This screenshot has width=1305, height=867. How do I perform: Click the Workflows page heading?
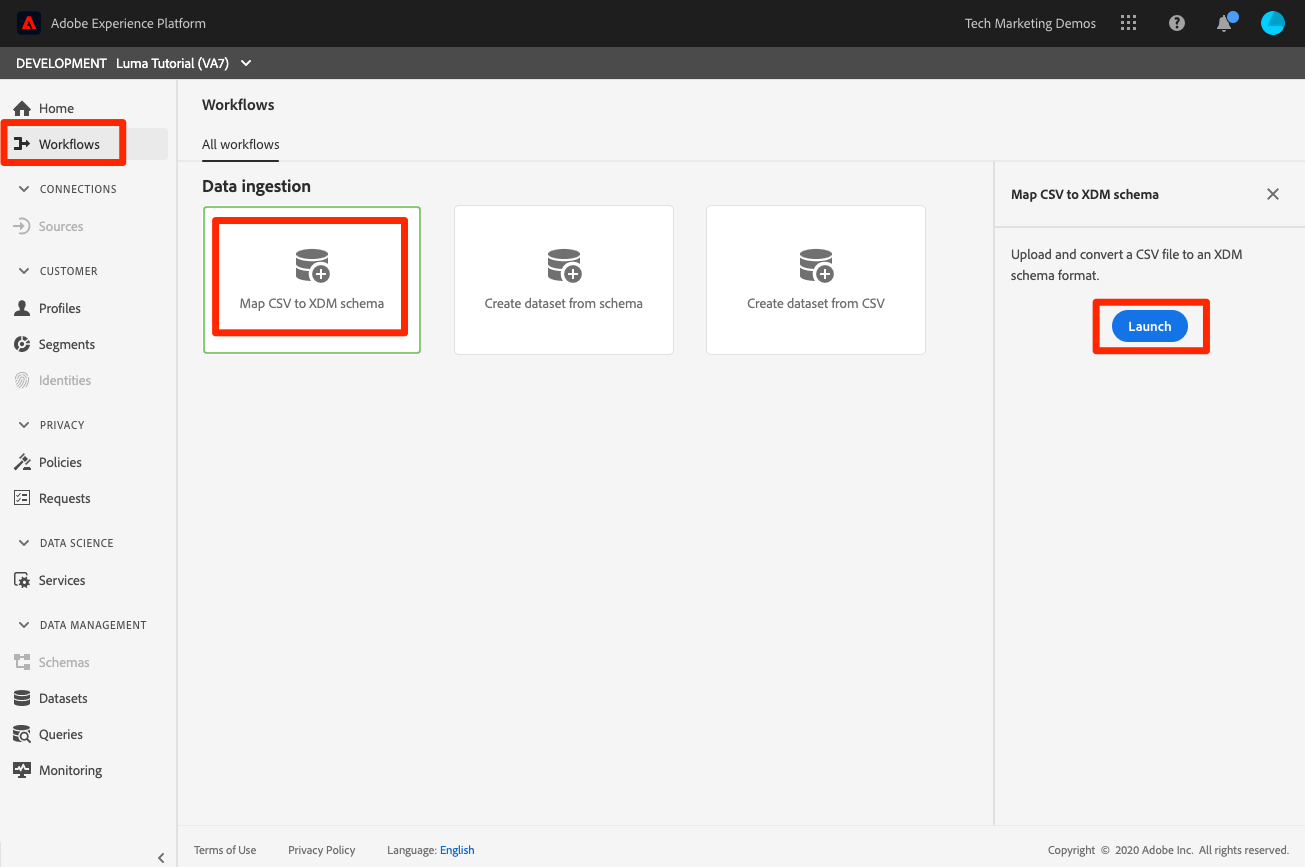point(238,104)
